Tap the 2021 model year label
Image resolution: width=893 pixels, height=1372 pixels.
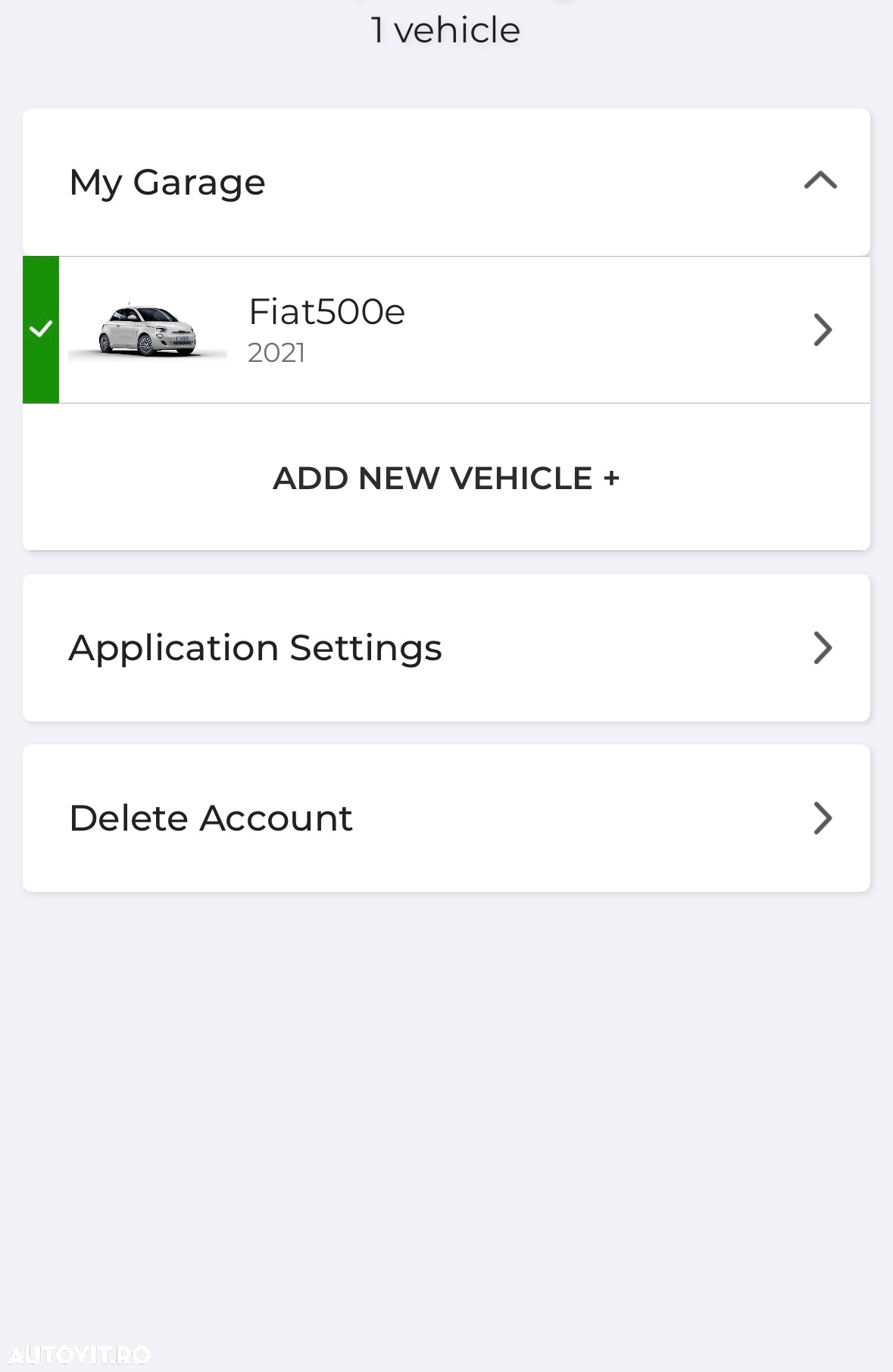276,353
